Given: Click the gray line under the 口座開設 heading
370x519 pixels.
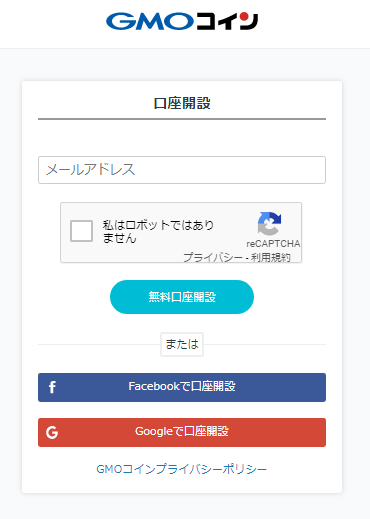Looking at the screenshot, I should coord(182,119).
